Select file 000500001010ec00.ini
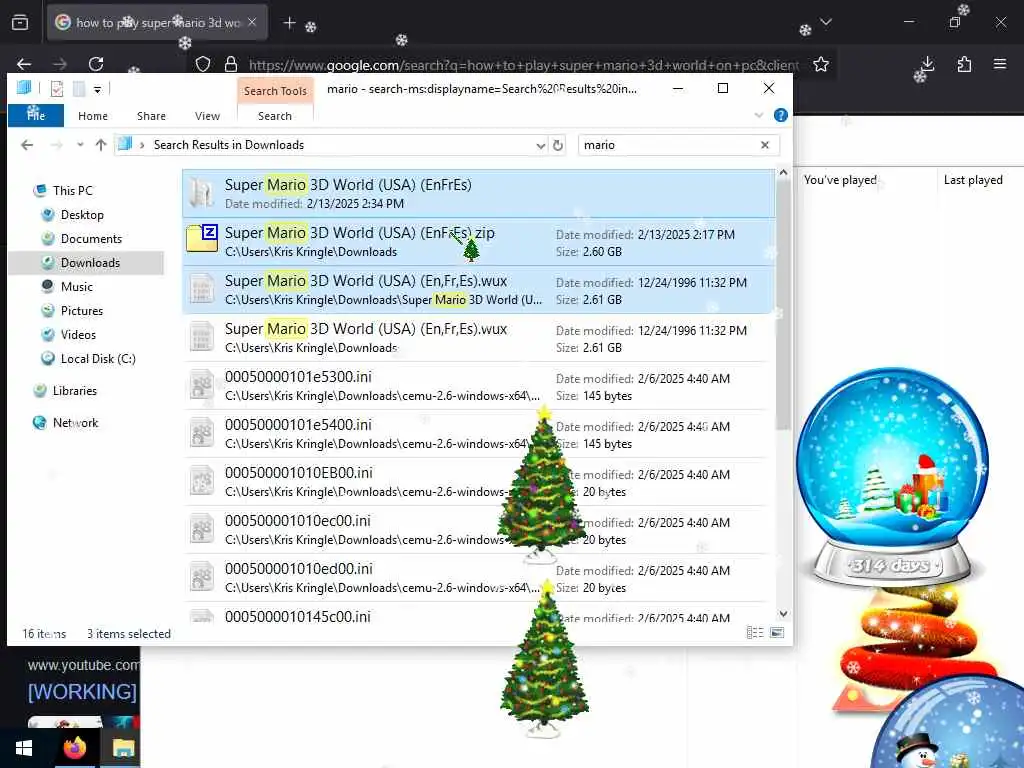1024x768 pixels. coord(479,530)
